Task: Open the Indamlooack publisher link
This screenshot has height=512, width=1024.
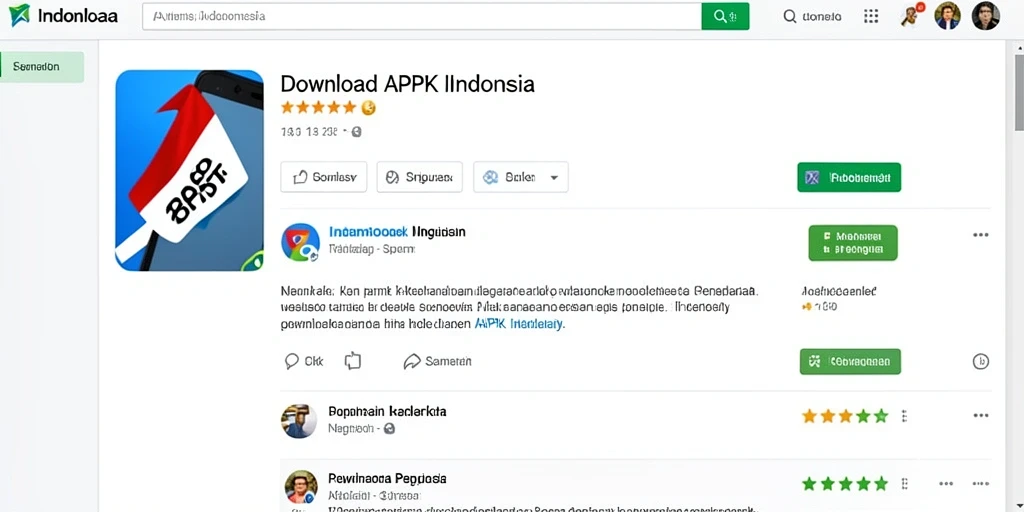Action: 368,232
